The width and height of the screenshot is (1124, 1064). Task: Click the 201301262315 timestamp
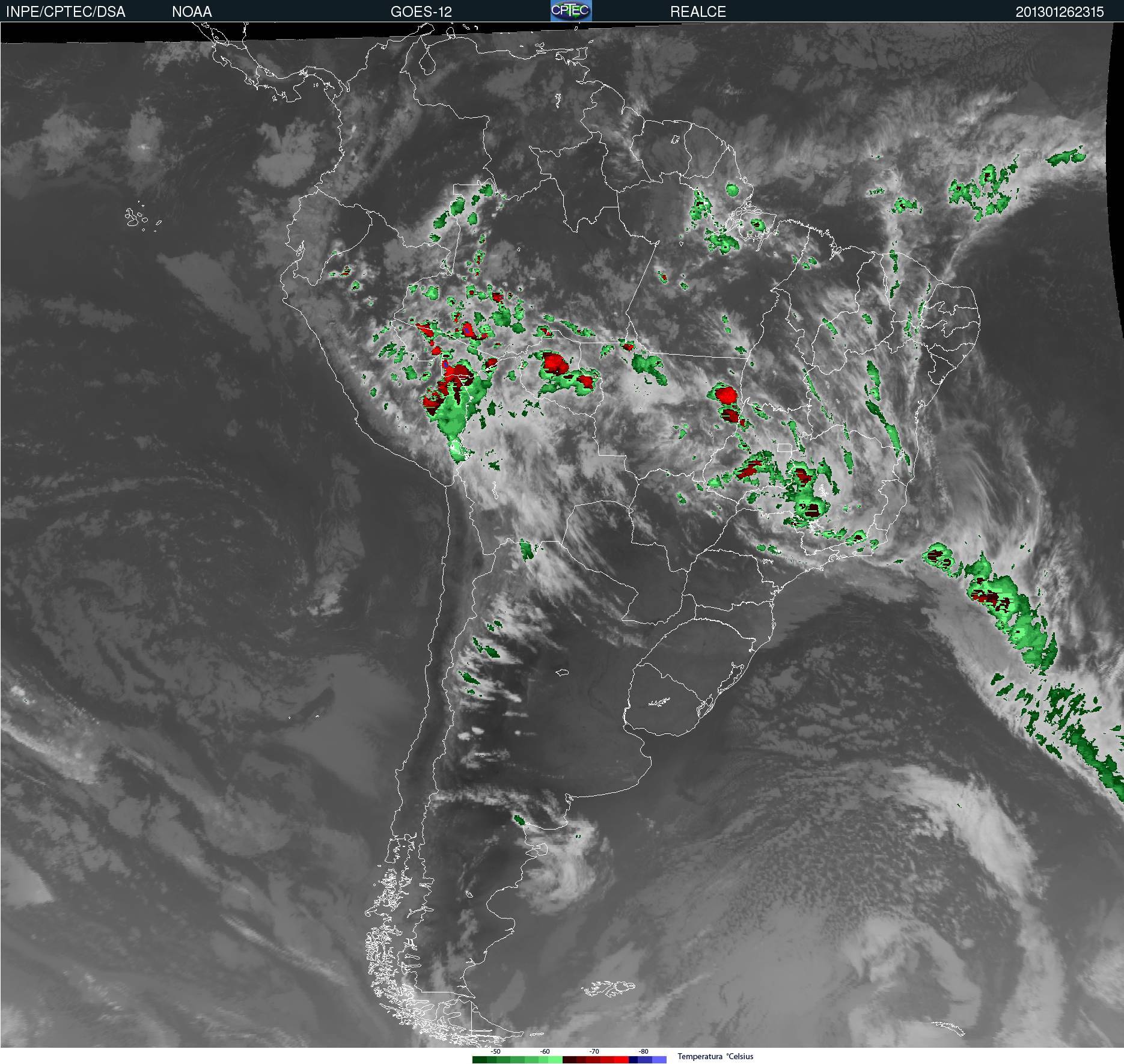click(1060, 11)
